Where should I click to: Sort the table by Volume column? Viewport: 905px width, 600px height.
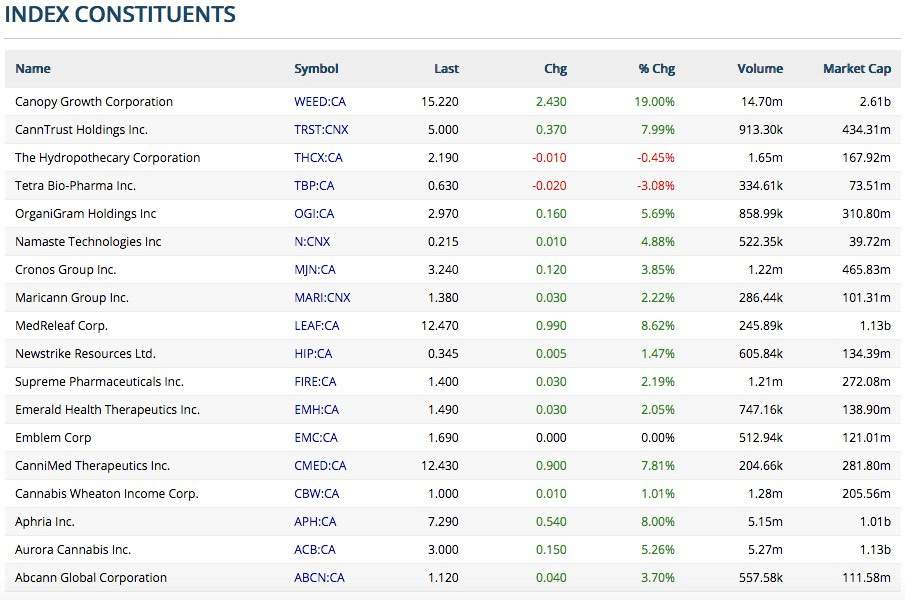(760, 69)
